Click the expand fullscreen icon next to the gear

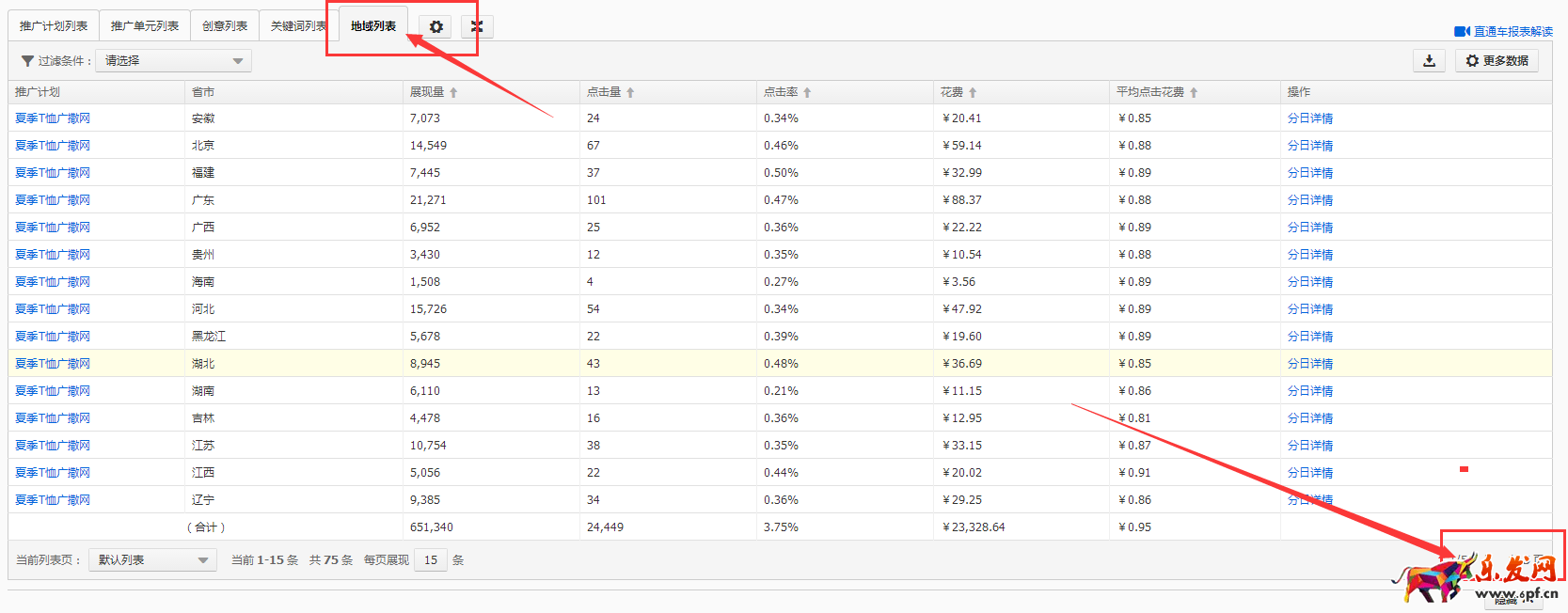477,27
